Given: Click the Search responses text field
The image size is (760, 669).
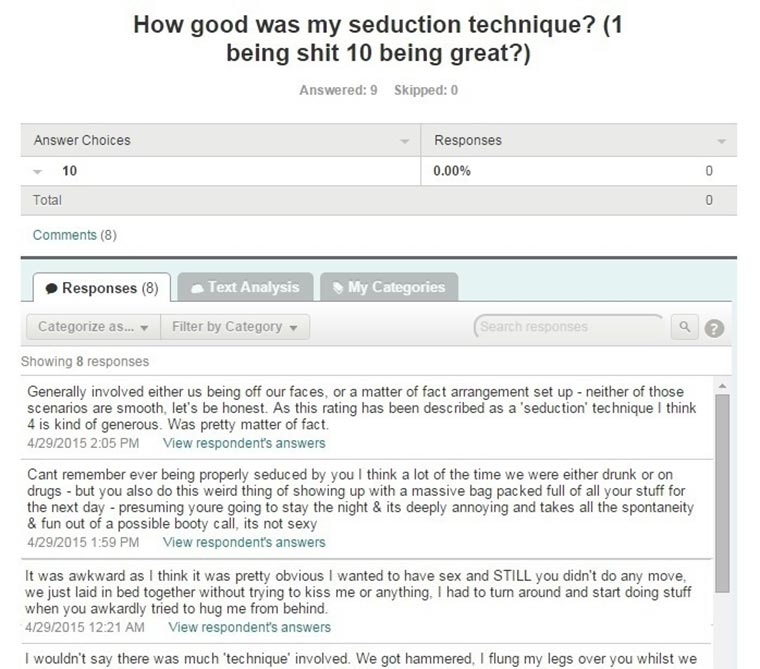Looking at the screenshot, I should (567, 327).
